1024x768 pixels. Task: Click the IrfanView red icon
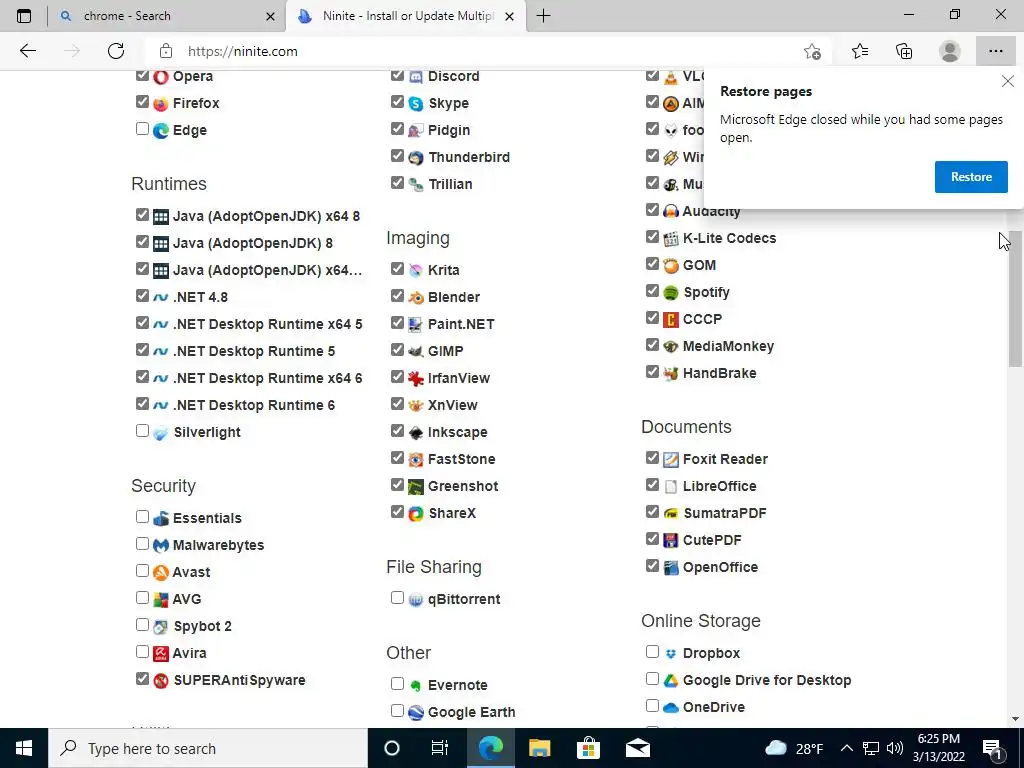[x=416, y=378]
